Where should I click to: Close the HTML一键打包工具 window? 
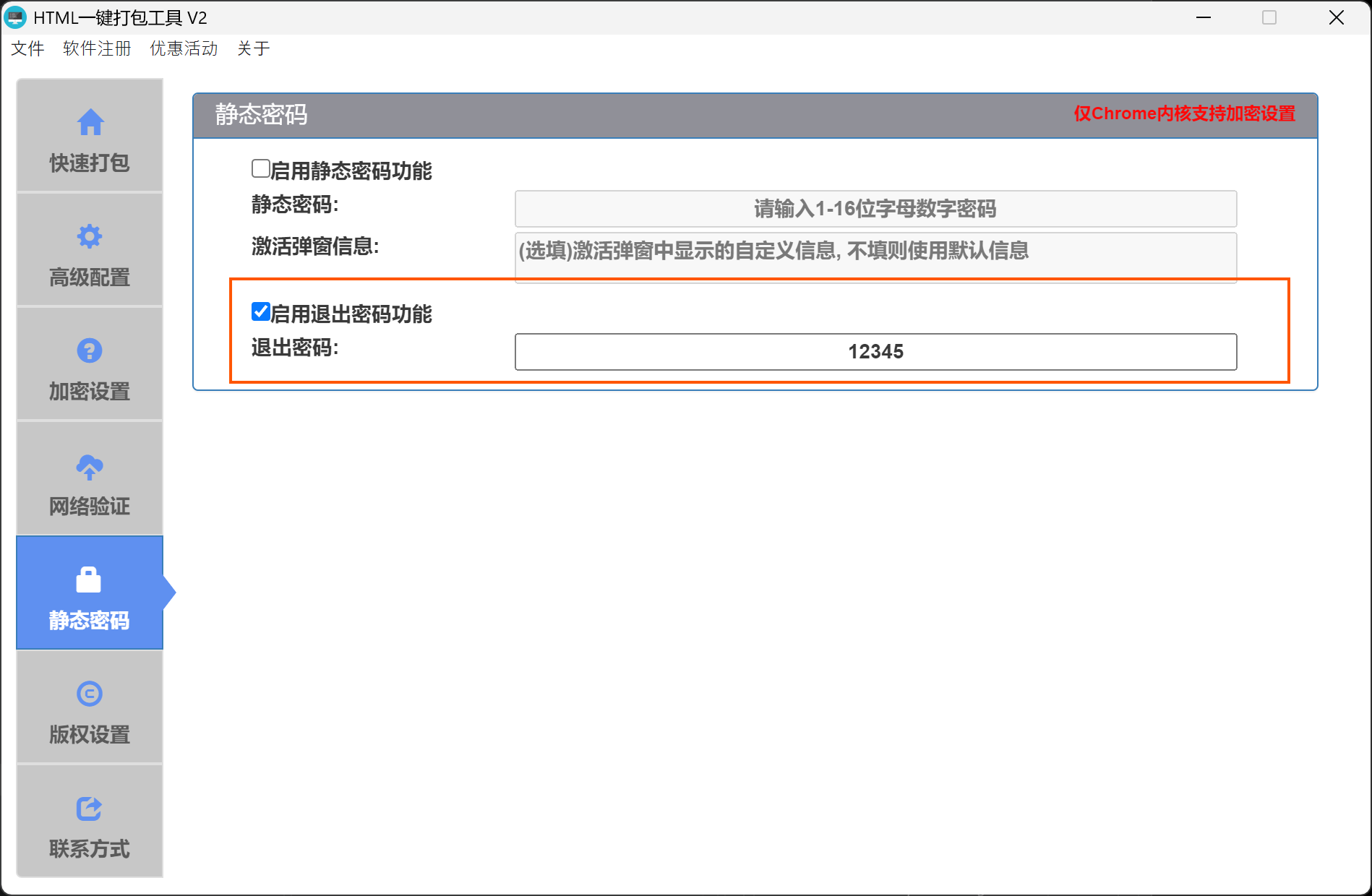[1337, 17]
